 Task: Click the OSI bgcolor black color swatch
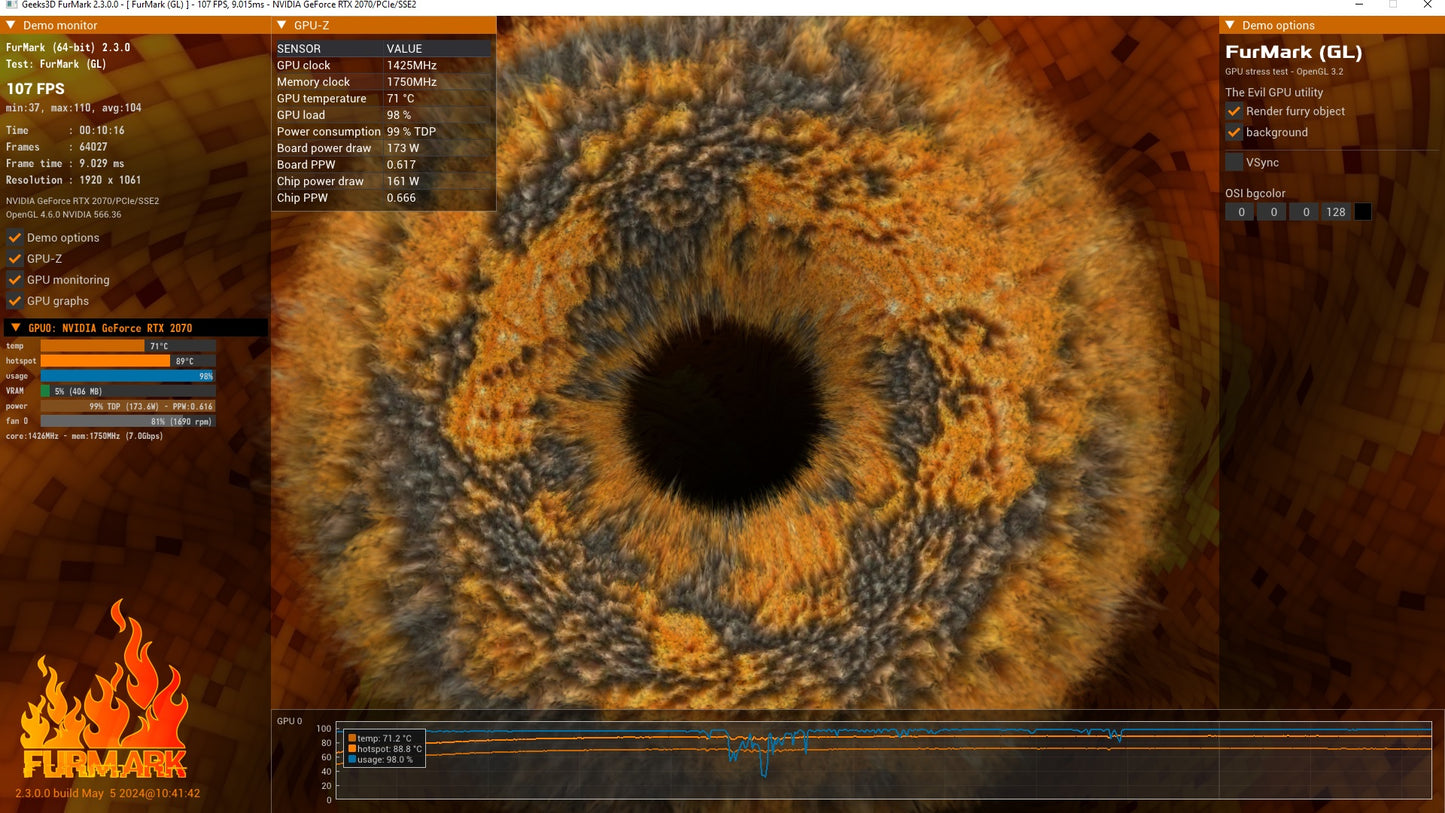coord(1362,212)
